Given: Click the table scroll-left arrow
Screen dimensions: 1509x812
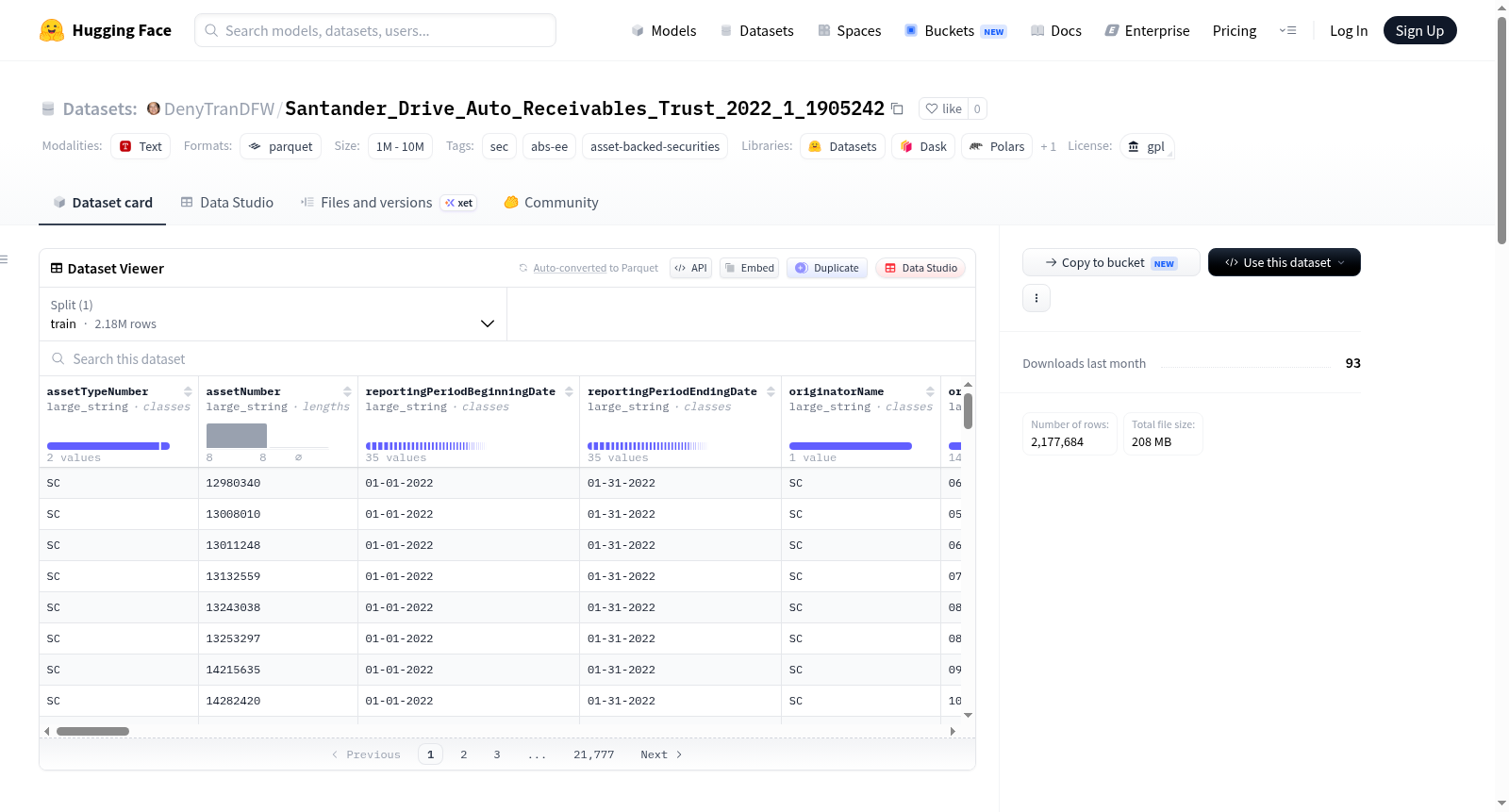Looking at the screenshot, I should click(x=46, y=731).
